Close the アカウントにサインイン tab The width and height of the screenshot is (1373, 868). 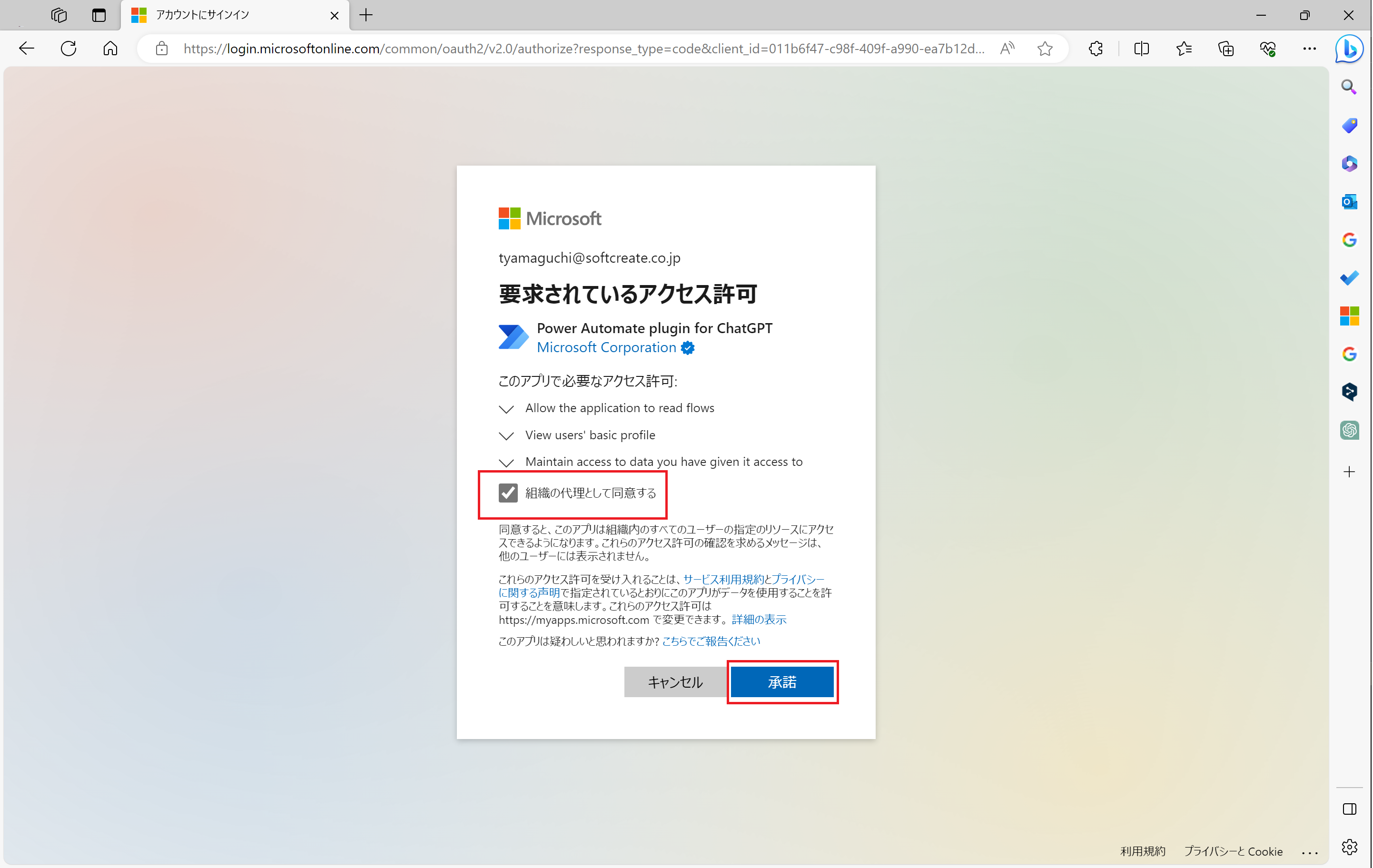point(335,15)
